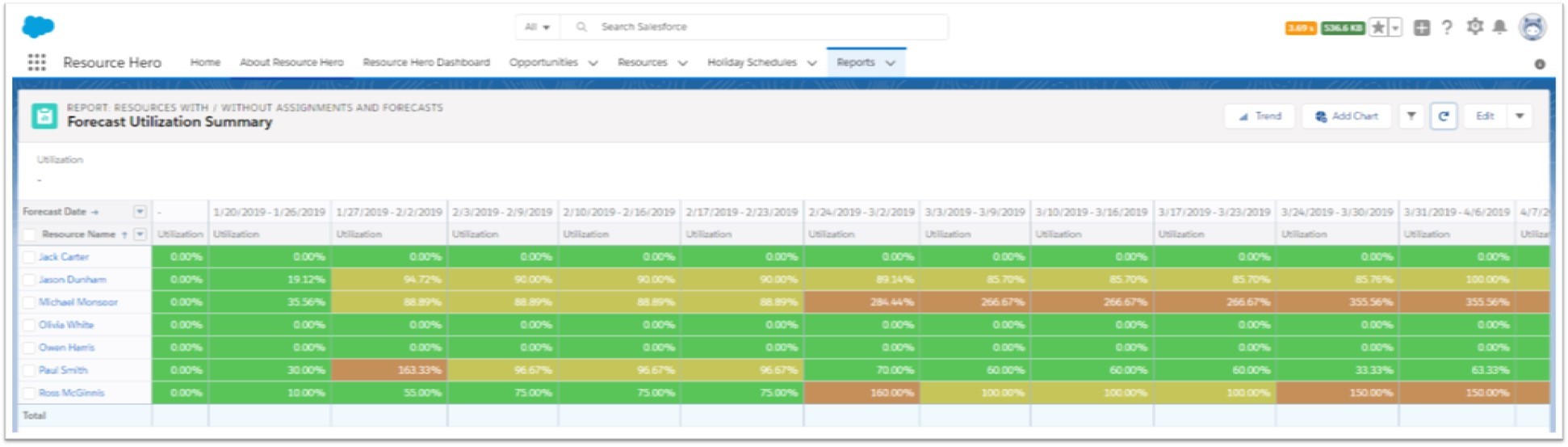Viewport: 1568px width, 447px height.
Task: Open the Resource Name column menu
Action: 140,234
